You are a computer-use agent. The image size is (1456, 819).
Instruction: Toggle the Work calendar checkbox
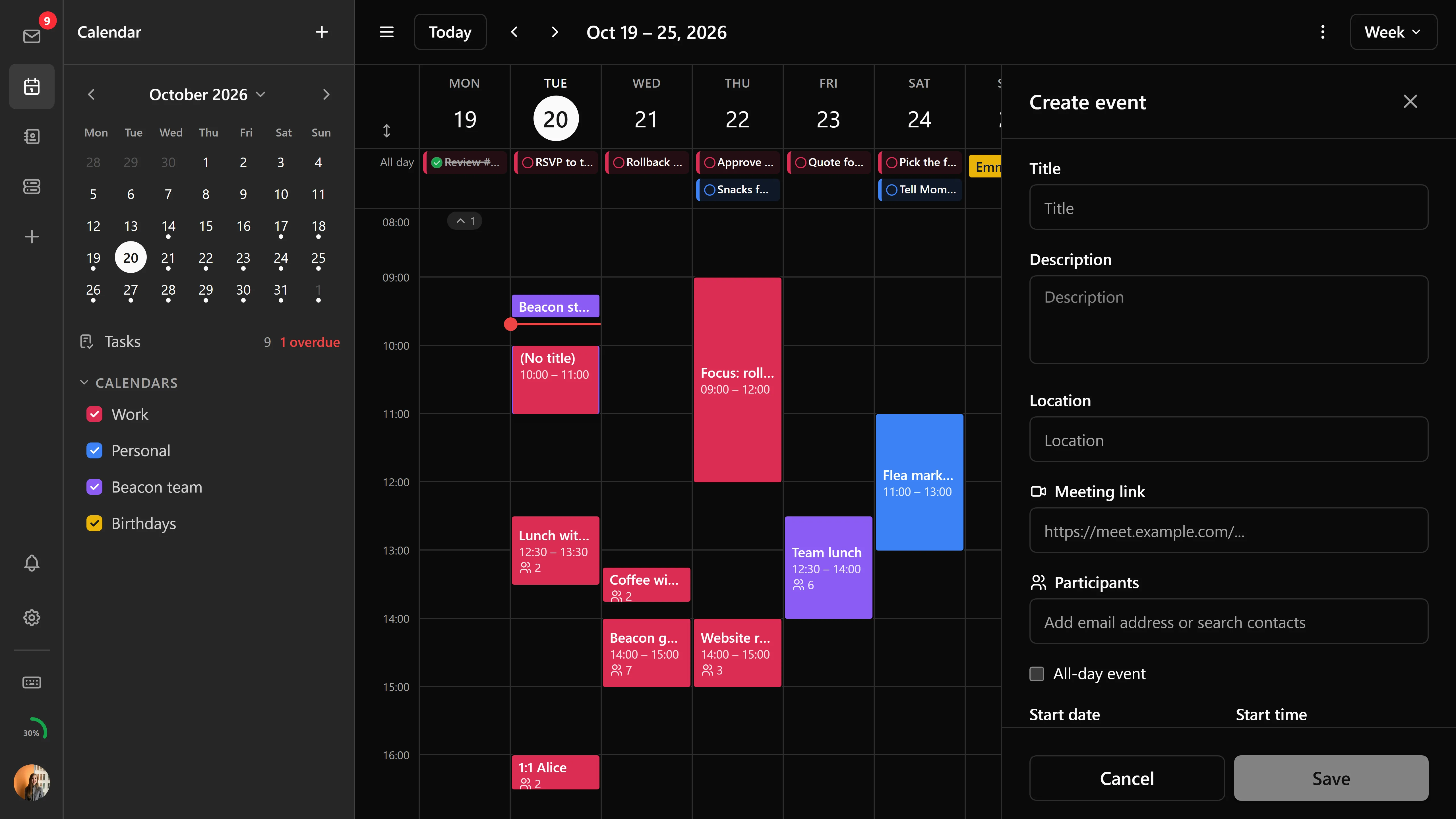[x=94, y=414]
